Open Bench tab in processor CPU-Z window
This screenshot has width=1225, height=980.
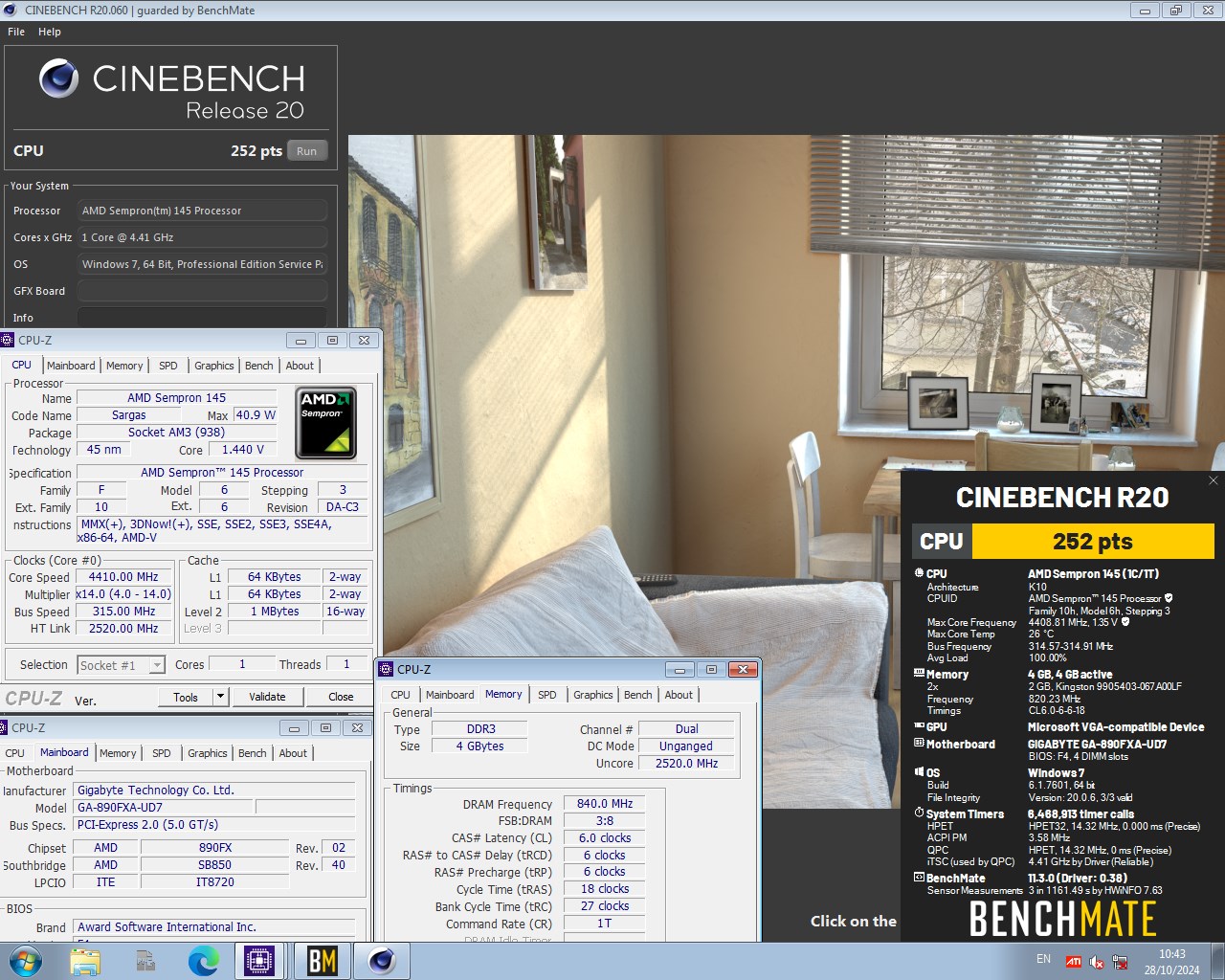coord(258,366)
